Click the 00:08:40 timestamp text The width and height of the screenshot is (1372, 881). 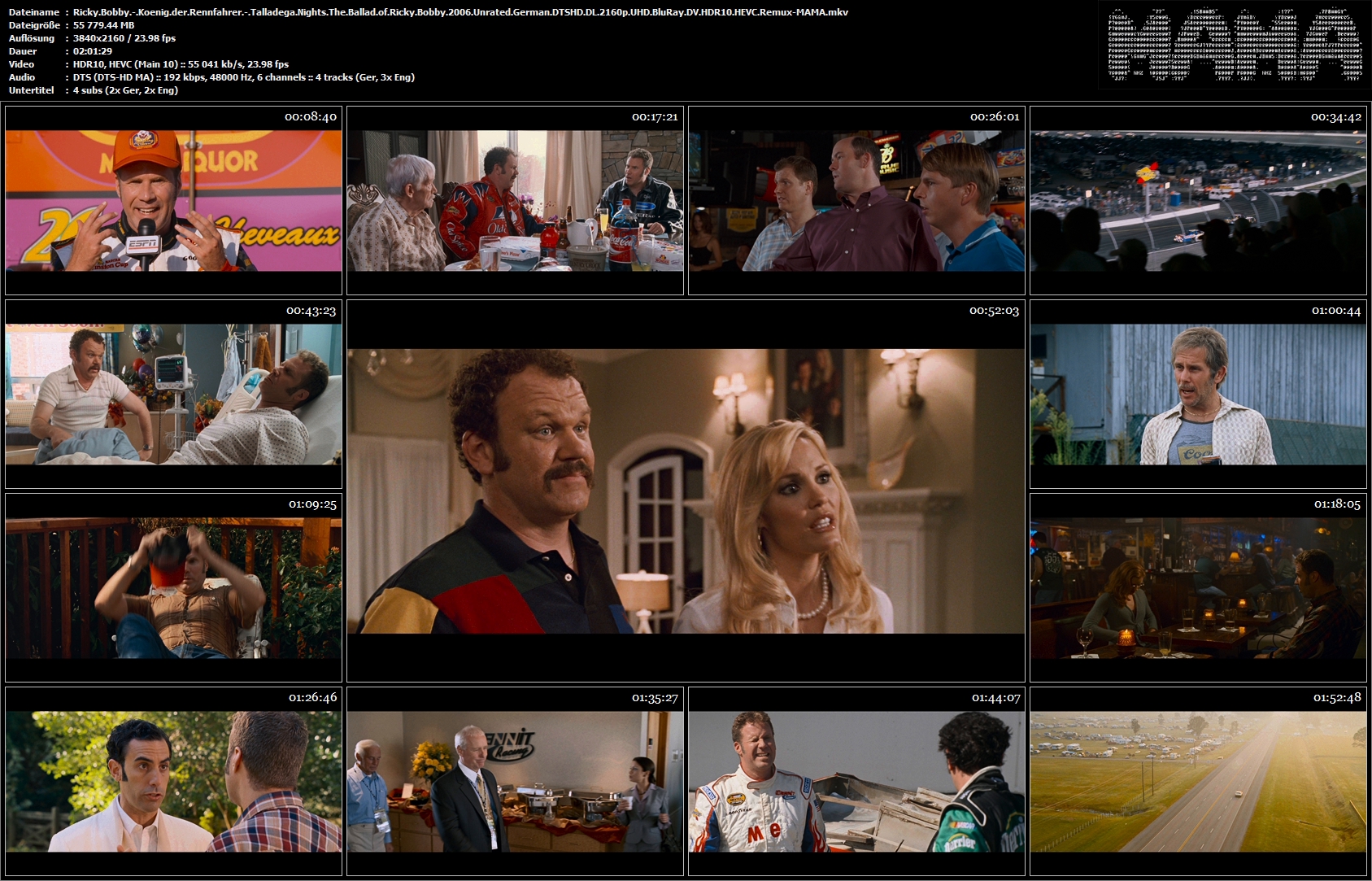click(311, 117)
